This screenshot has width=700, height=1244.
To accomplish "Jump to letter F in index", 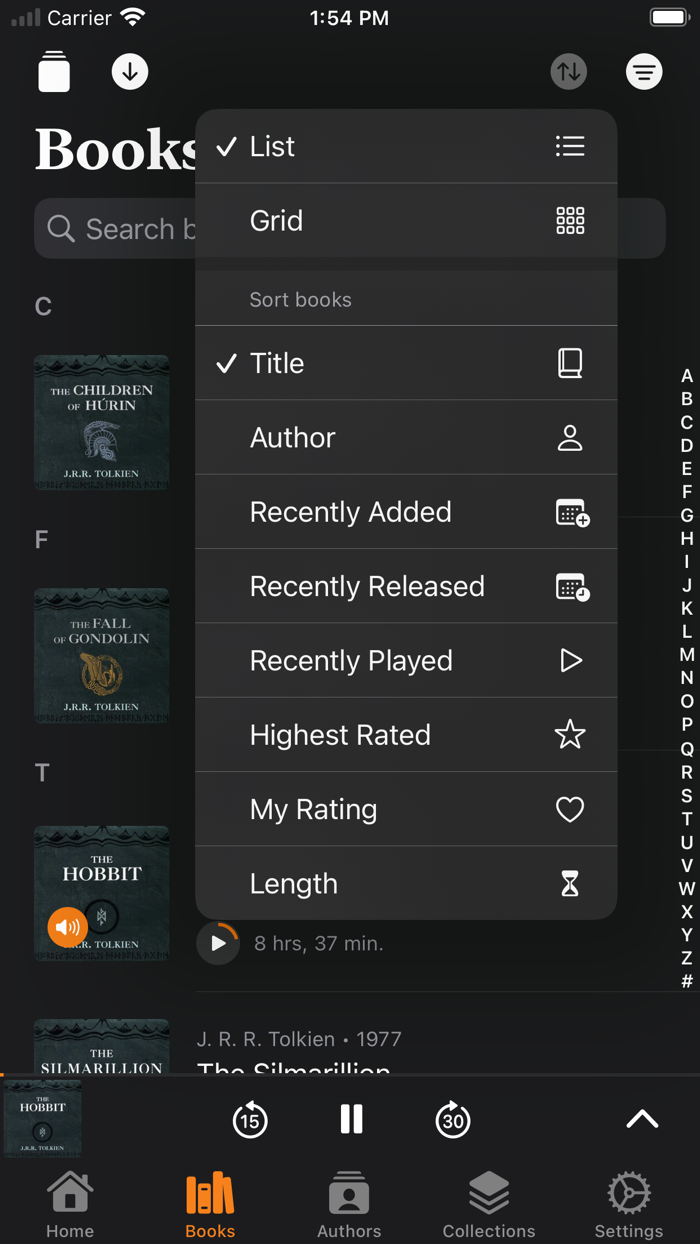I will pyautogui.click(x=687, y=492).
